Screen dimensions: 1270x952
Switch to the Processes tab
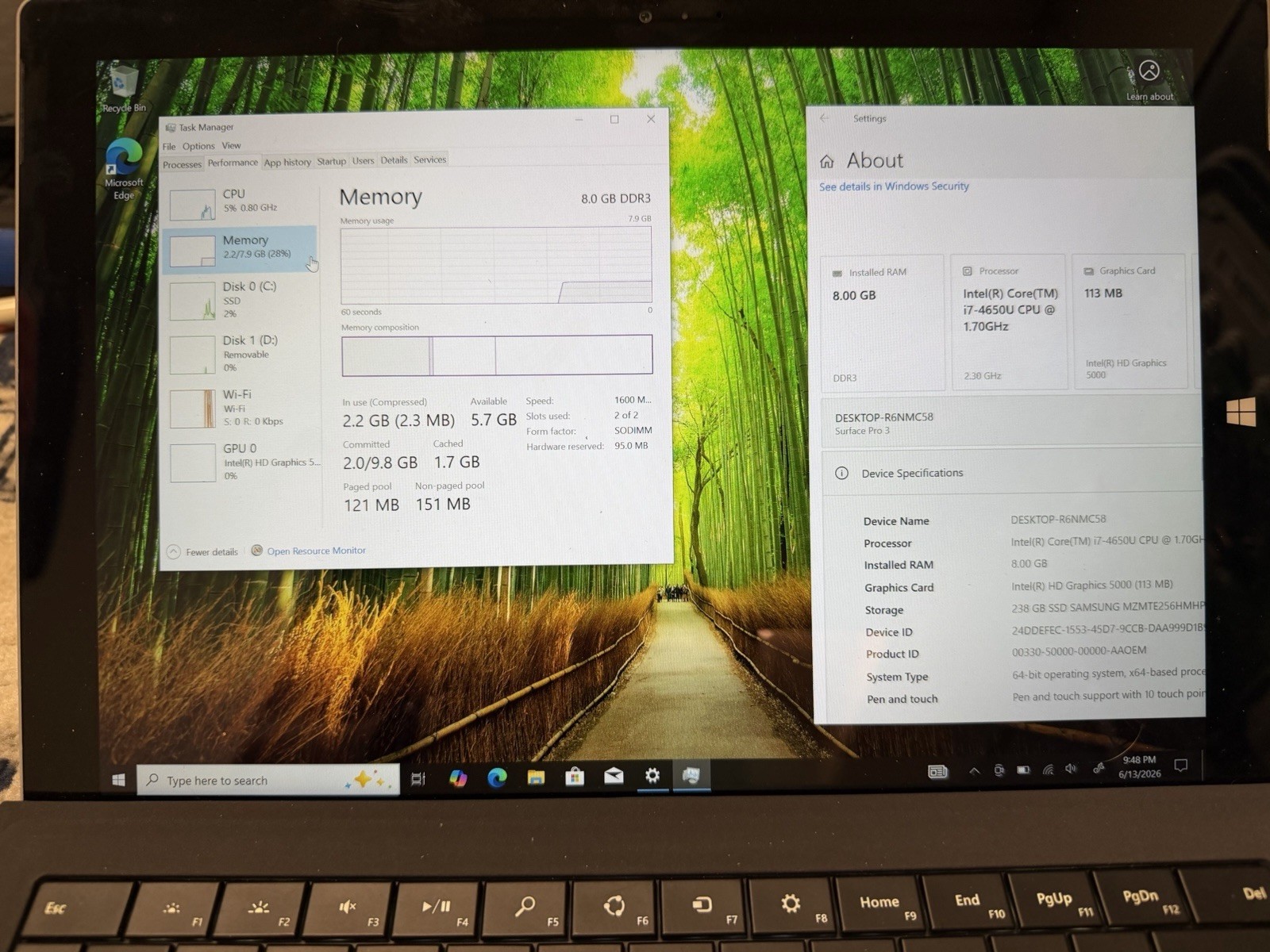183,164
